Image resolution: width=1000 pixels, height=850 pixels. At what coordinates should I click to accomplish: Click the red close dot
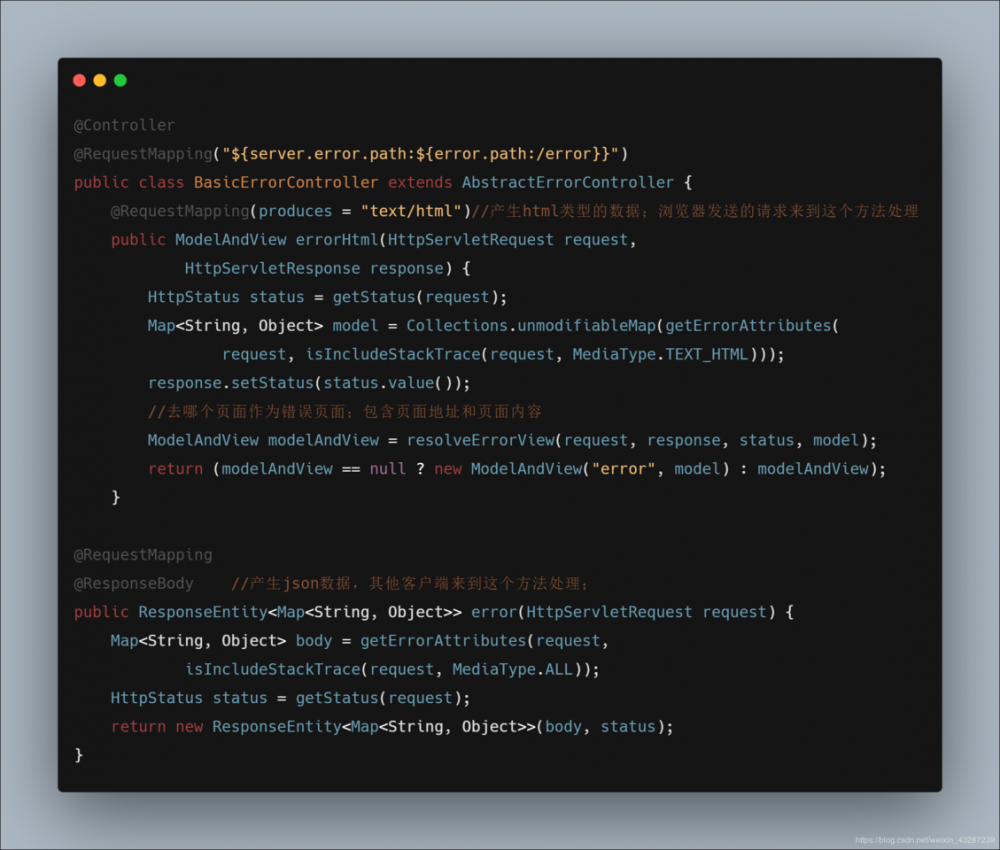pos(80,80)
